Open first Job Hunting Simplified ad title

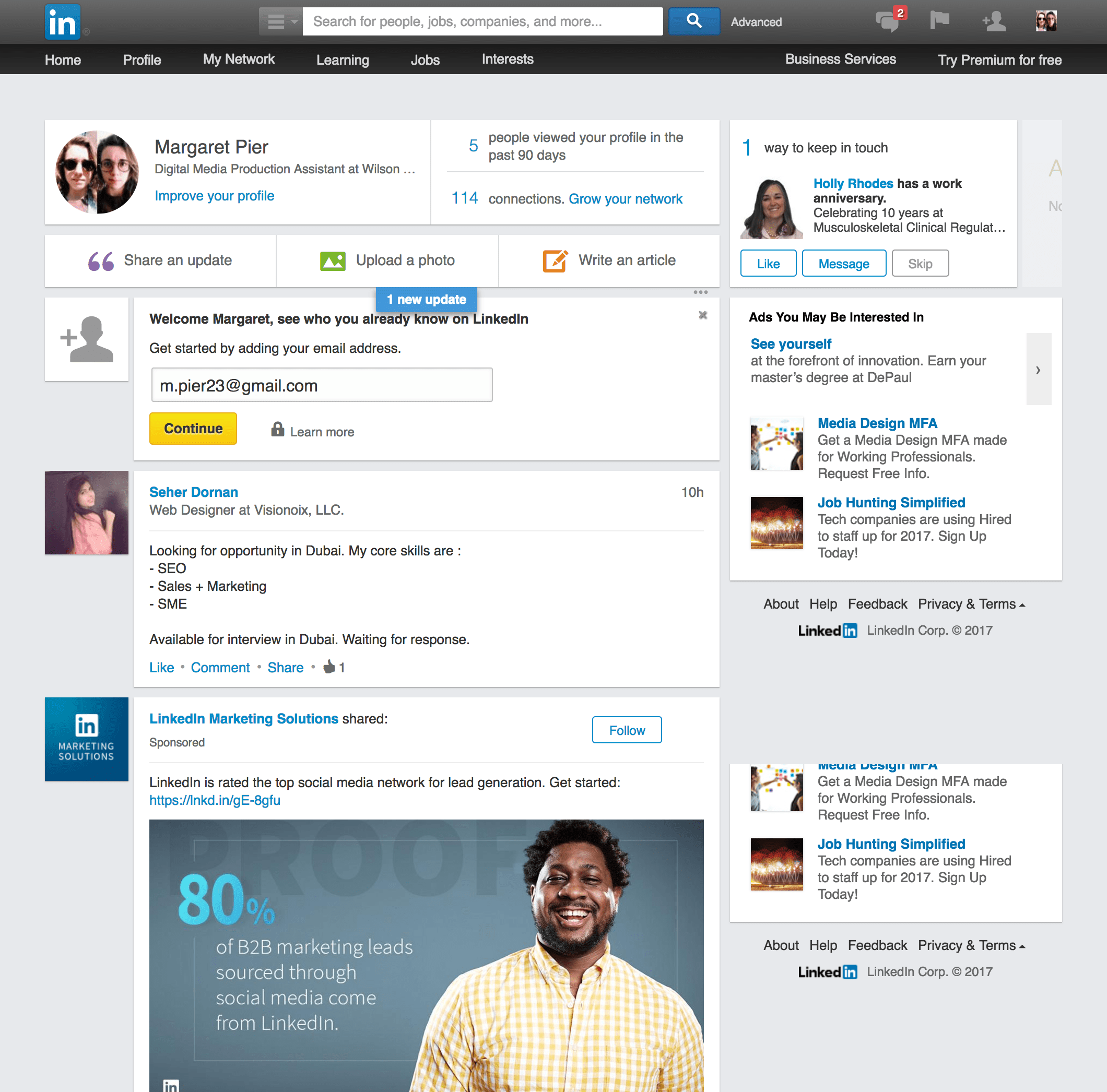(891, 503)
